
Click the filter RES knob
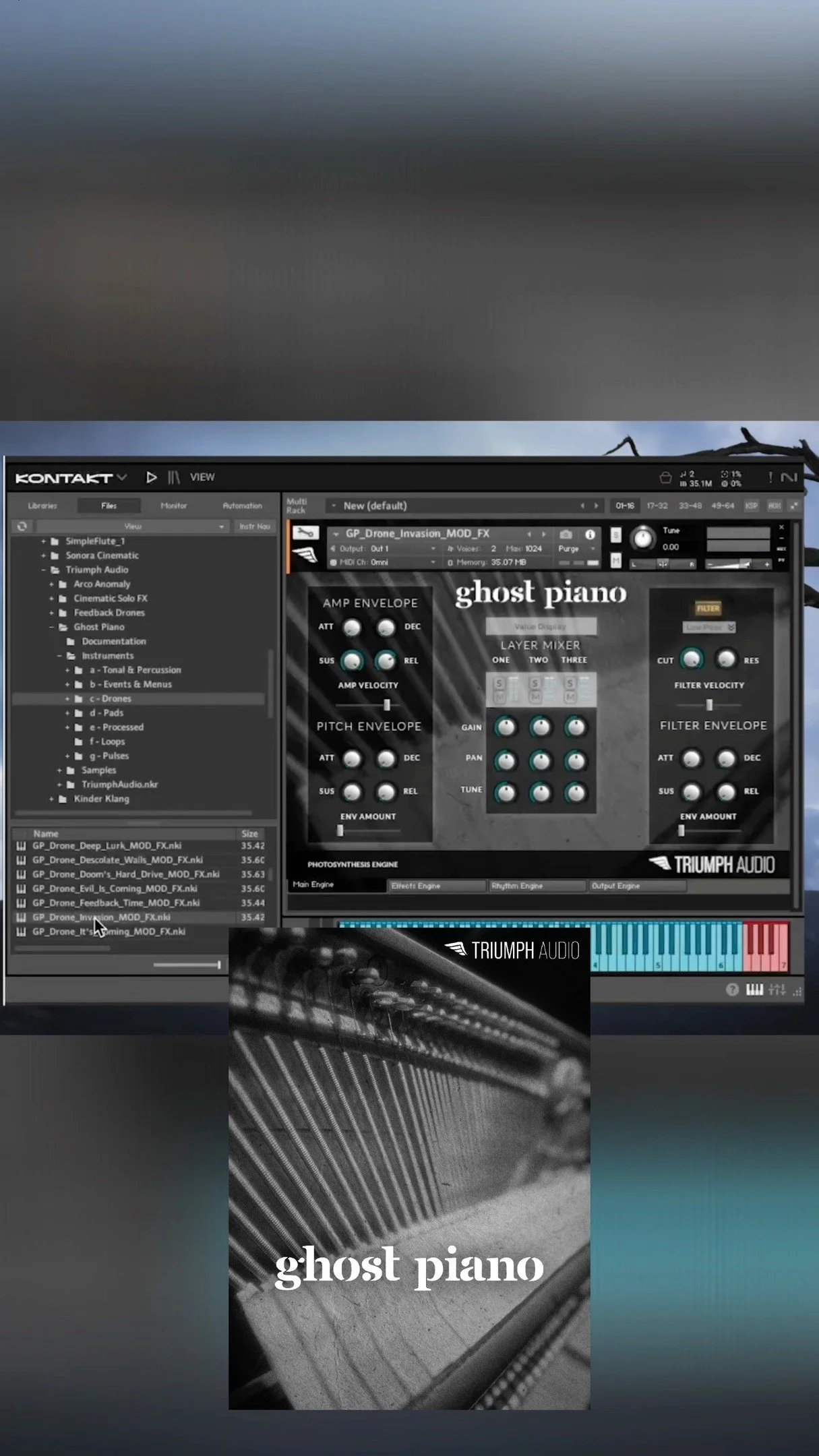[726, 659]
